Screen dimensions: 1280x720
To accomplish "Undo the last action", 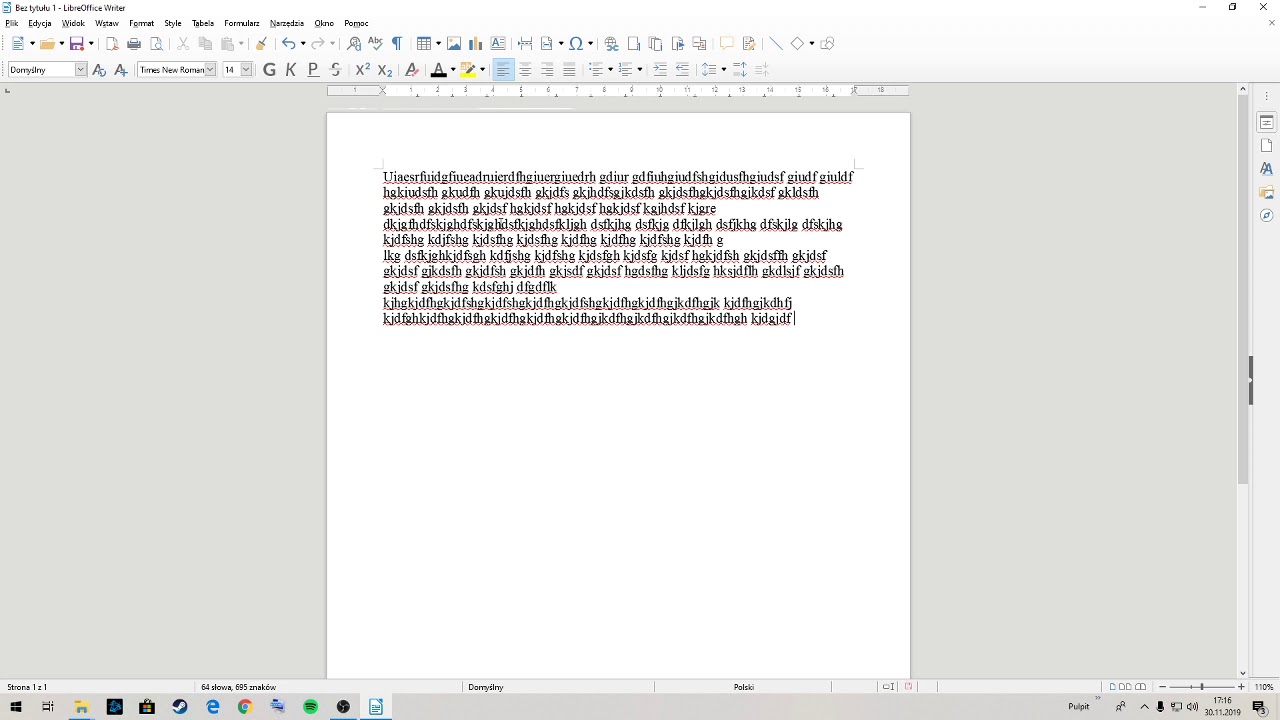I will (288, 44).
